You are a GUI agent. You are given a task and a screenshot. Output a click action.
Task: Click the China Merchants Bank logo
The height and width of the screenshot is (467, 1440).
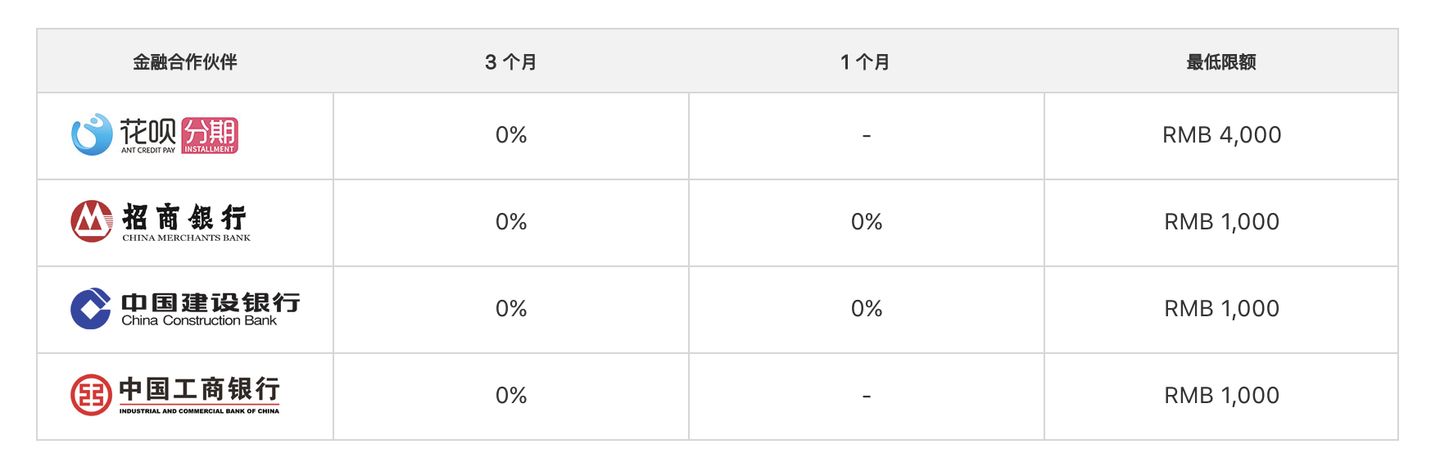pos(160,222)
